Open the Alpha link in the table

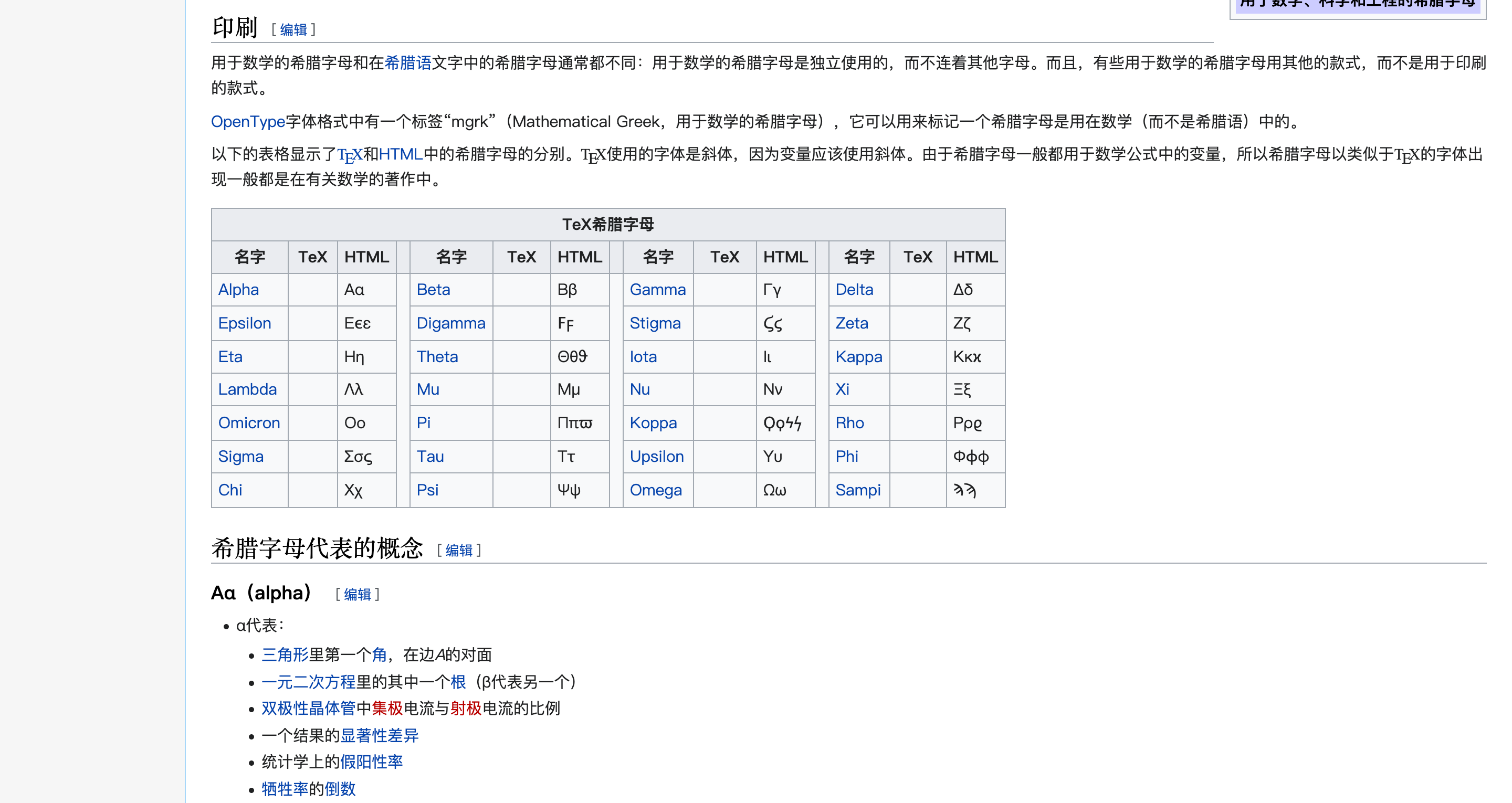(238, 289)
